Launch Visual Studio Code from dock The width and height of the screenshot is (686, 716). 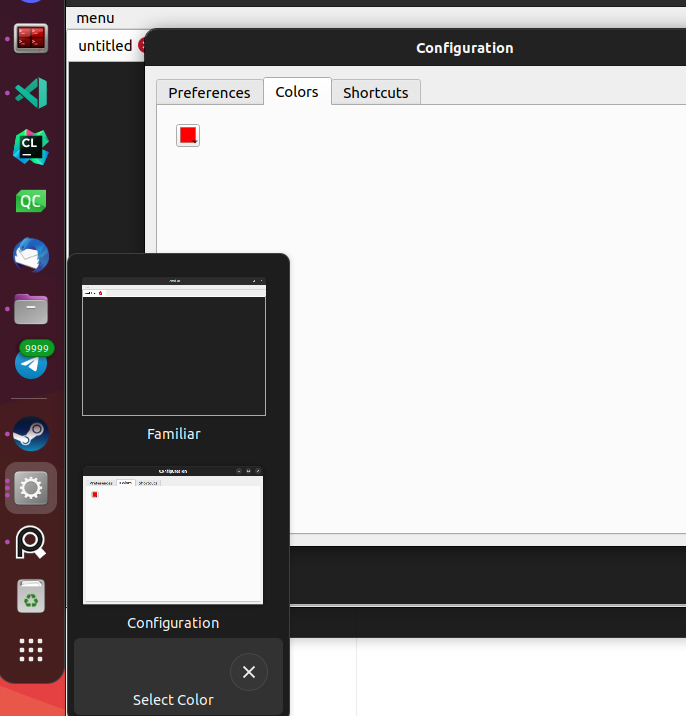[x=31, y=93]
